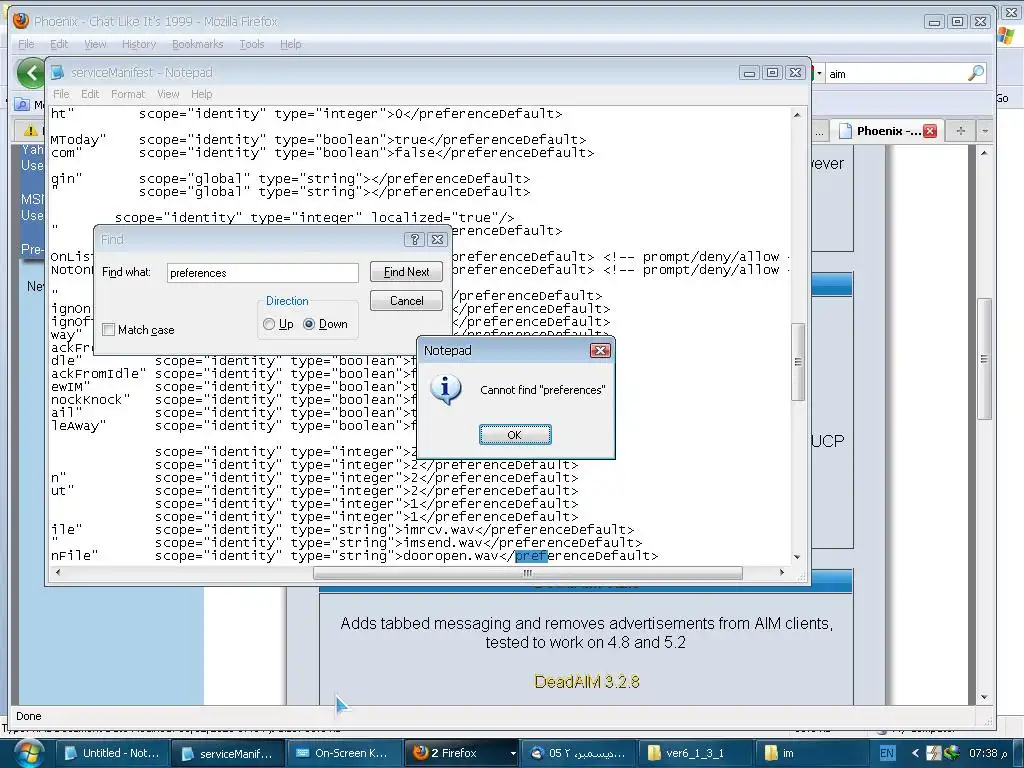Click the Find dialog help question-mark button

[x=414, y=240]
